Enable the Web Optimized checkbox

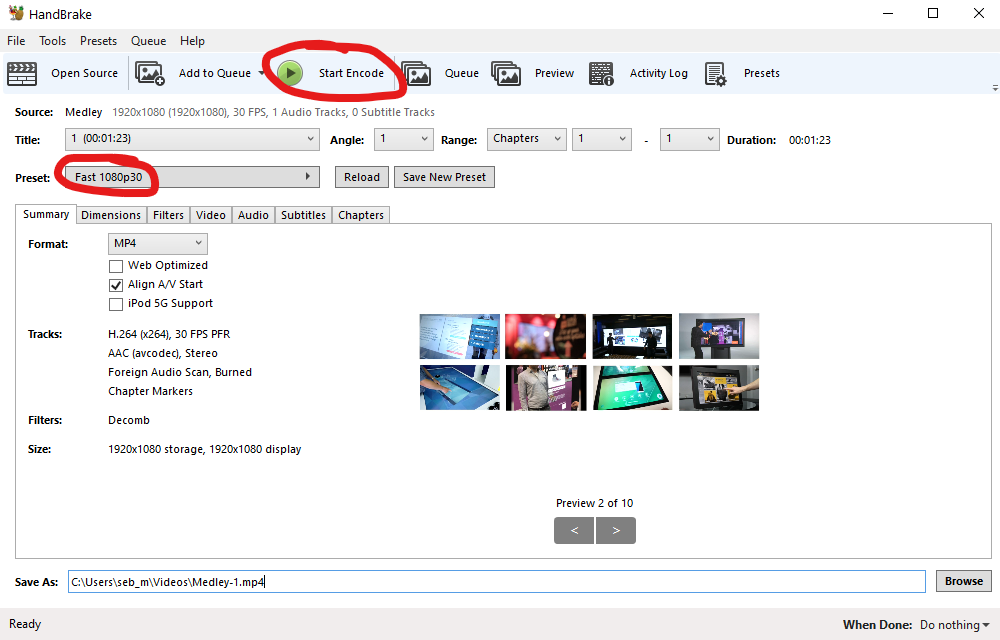116,265
